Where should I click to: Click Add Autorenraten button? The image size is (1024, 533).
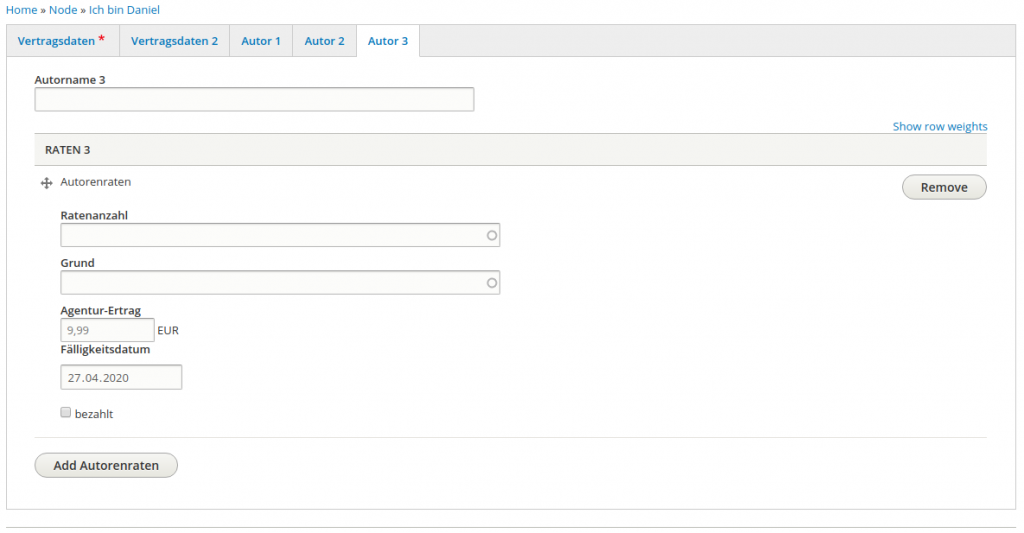click(106, 465)
